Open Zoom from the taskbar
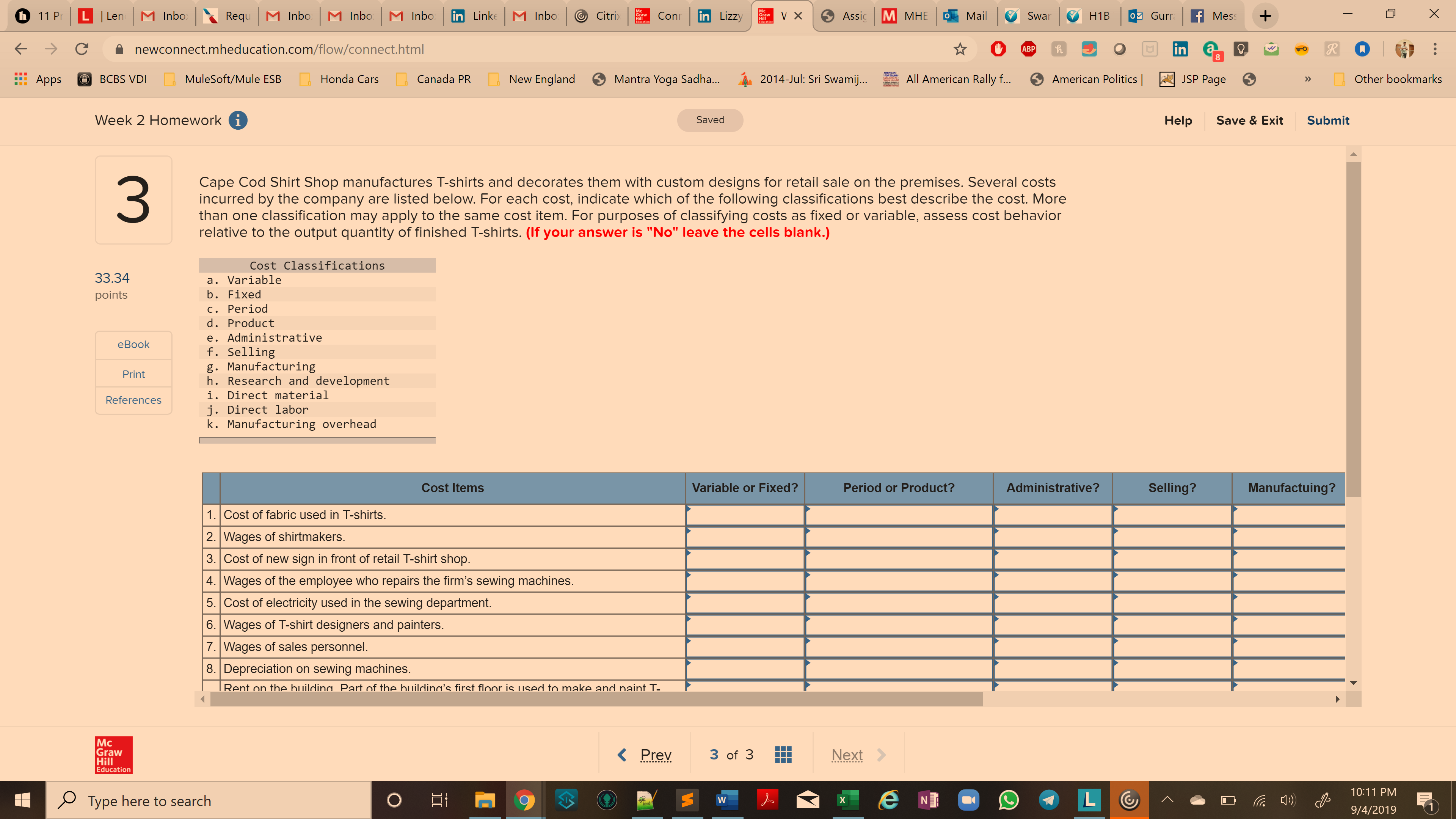The image size is (1456, 819). click(968, 800)
